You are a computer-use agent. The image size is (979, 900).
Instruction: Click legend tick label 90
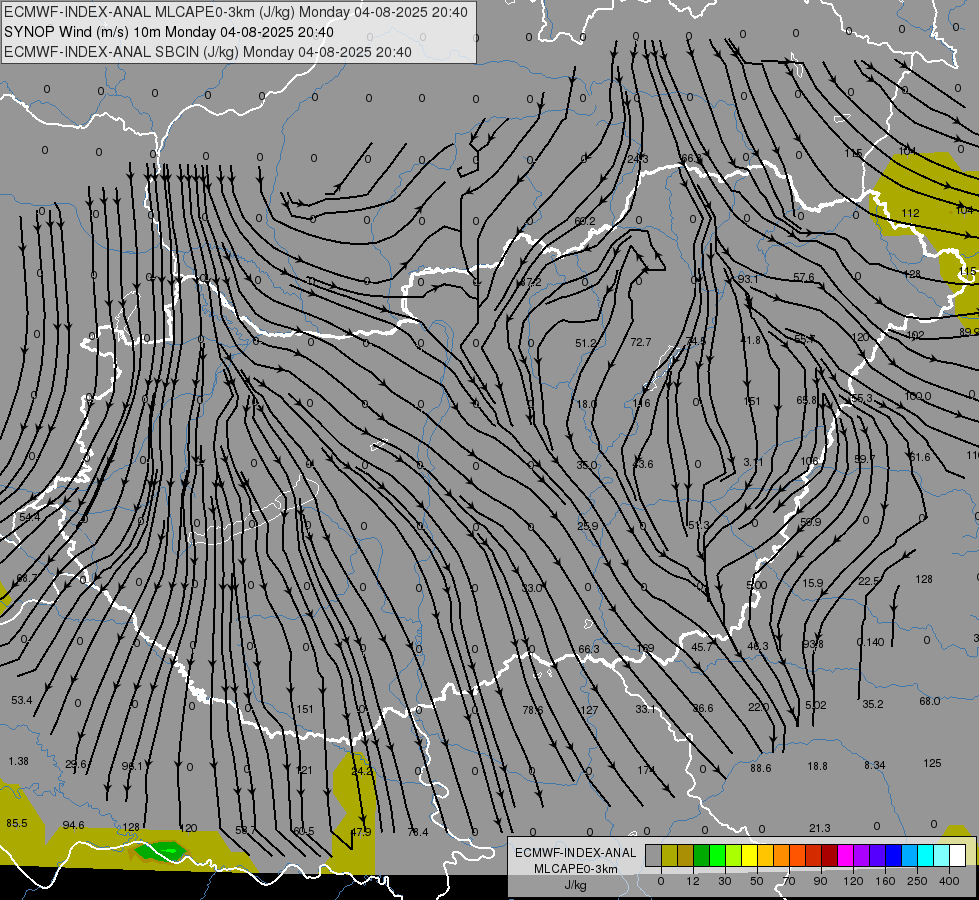click(820, 881)
